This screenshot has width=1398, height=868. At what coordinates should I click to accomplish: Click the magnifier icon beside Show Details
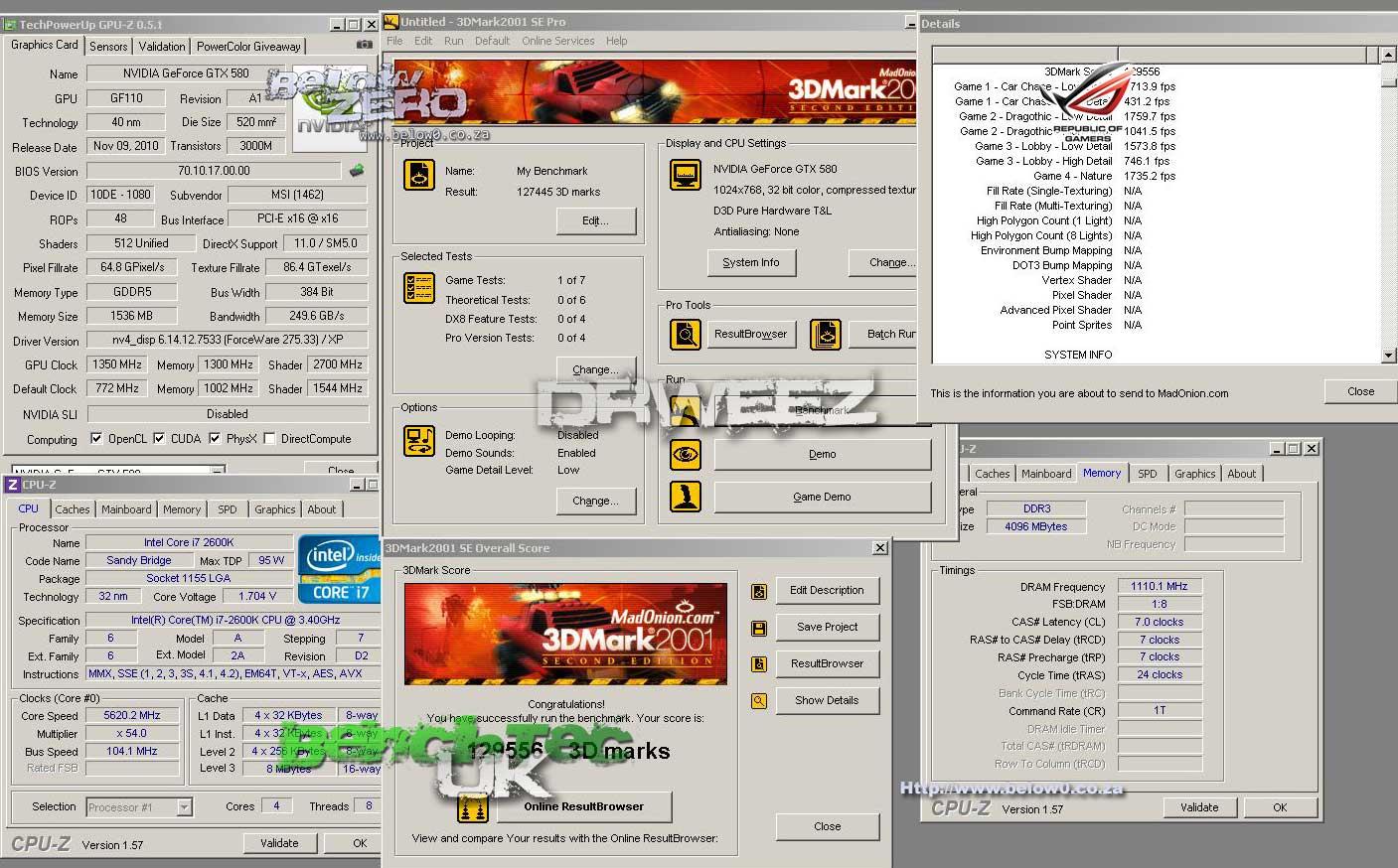click(x=758, y=701)
